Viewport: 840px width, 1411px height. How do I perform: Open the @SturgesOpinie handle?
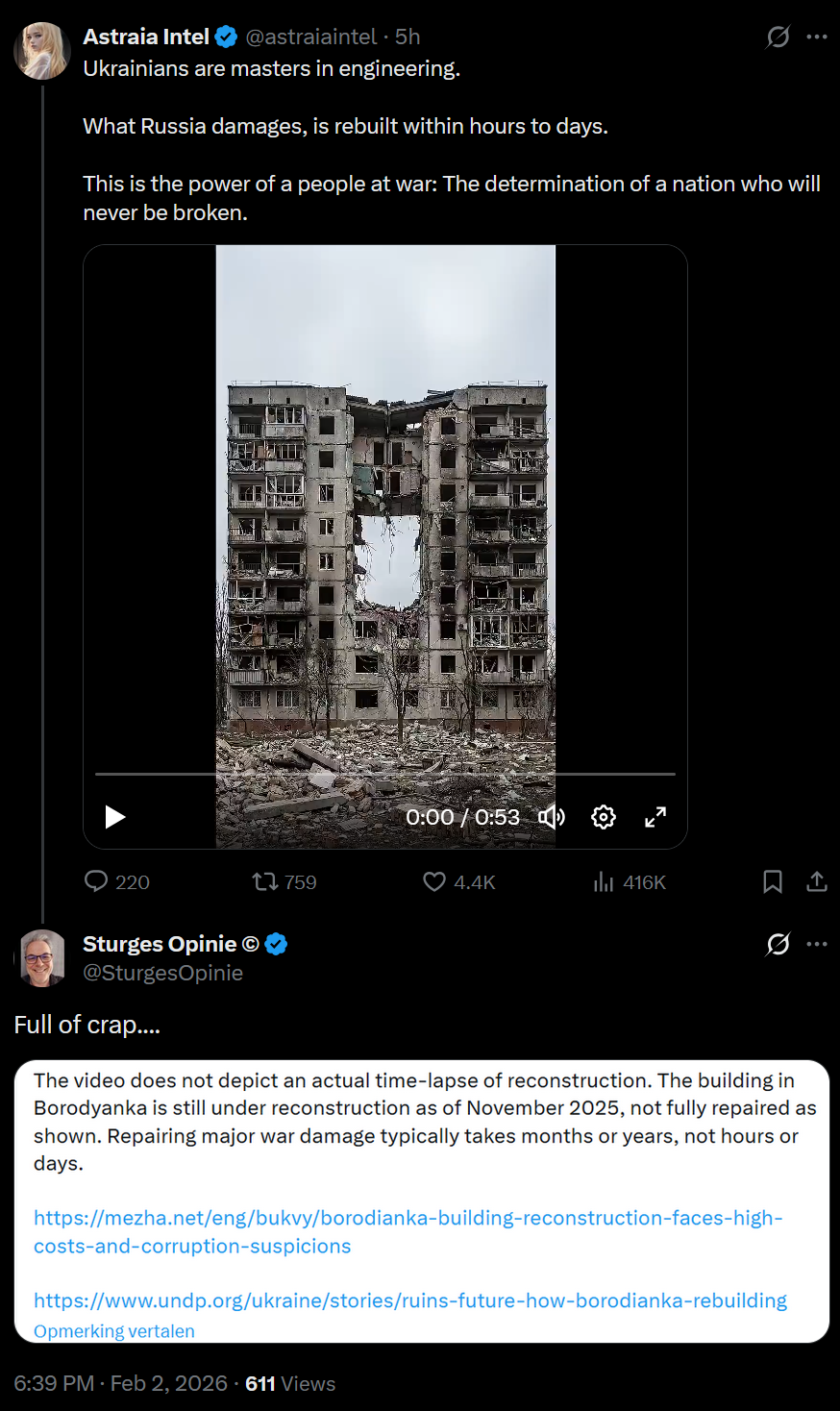click(163, 973)
